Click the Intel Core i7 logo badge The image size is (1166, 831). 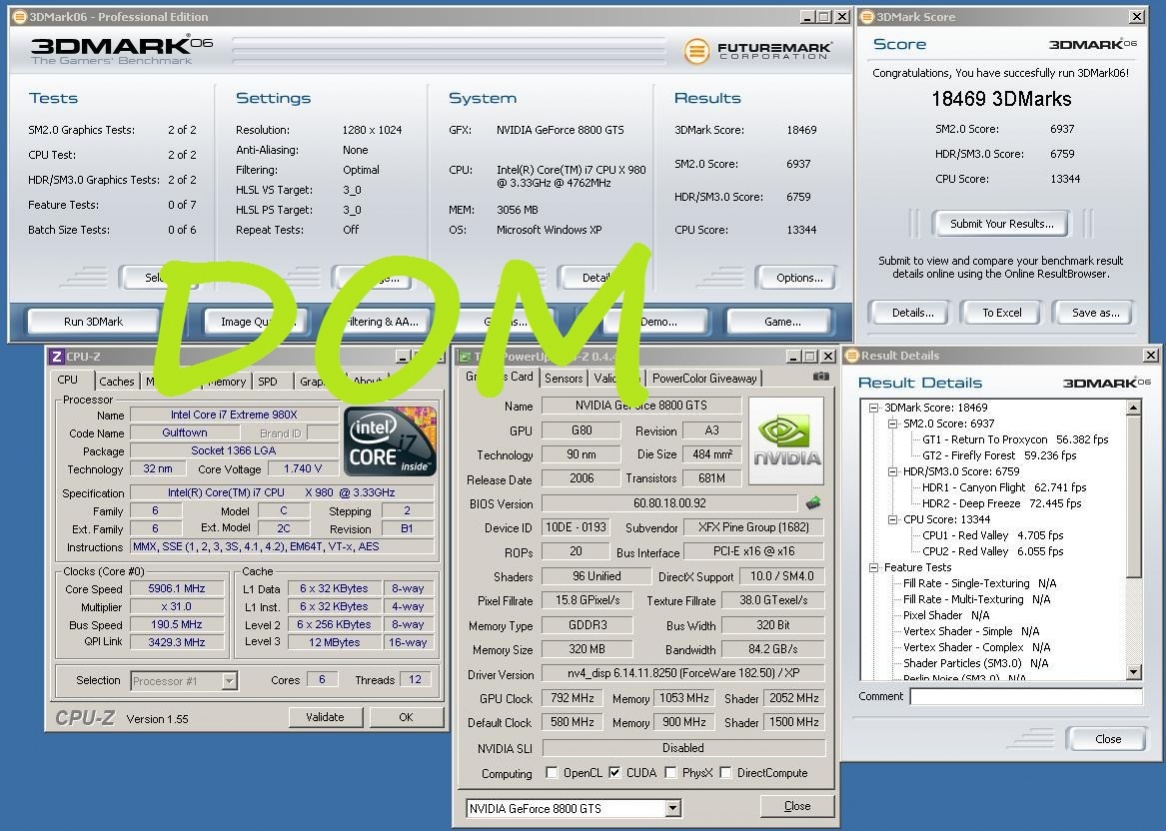(390, 441)
